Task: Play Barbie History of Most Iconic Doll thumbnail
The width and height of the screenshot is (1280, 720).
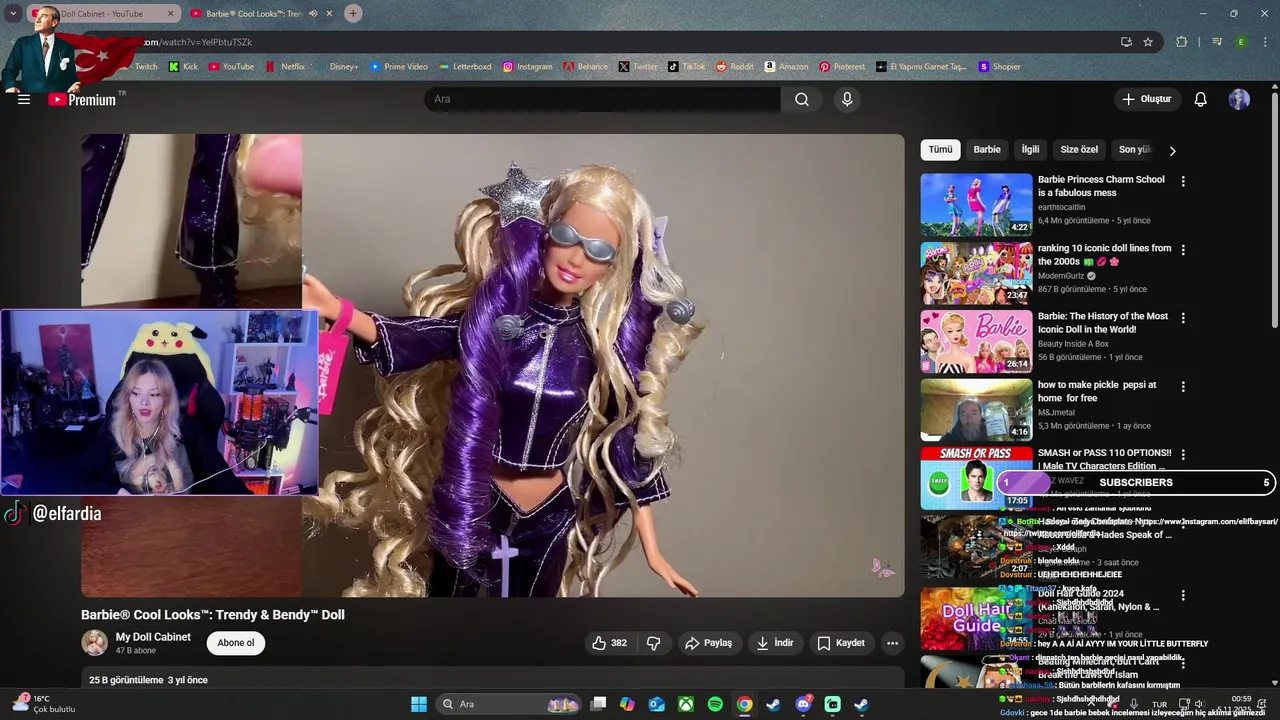Action: (976, 341)
